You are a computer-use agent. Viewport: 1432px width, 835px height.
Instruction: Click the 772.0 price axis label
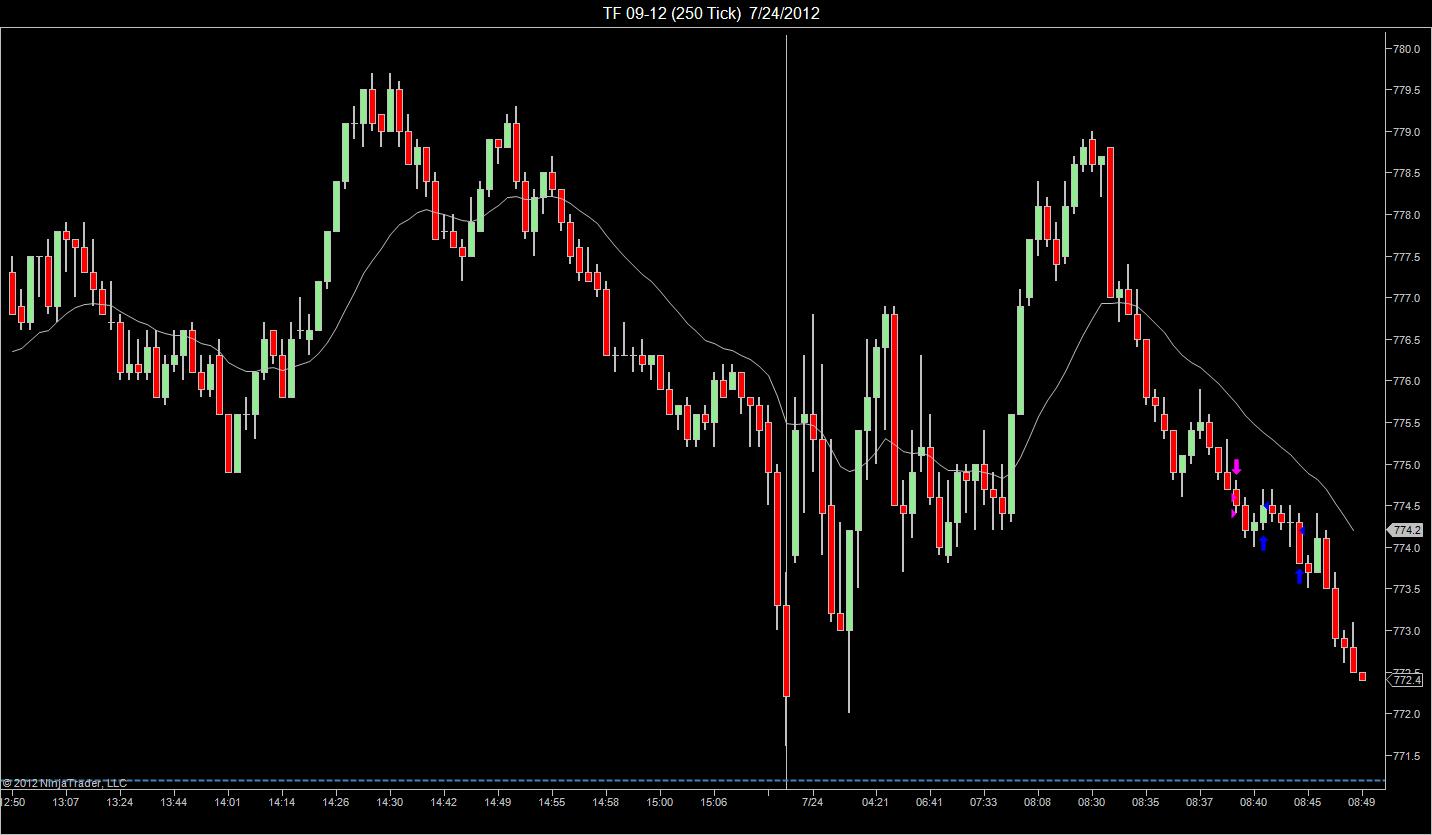[x=1407, y=714]
